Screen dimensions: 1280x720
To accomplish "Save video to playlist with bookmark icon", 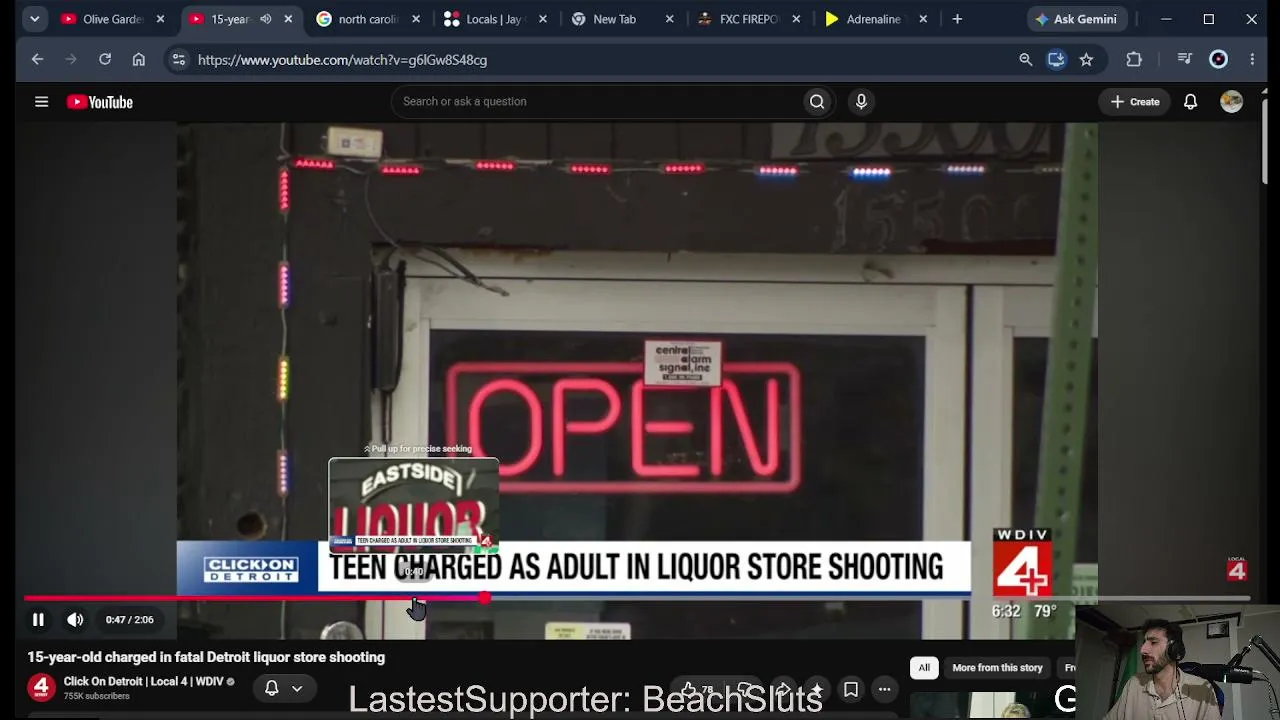I will (851, 689).
